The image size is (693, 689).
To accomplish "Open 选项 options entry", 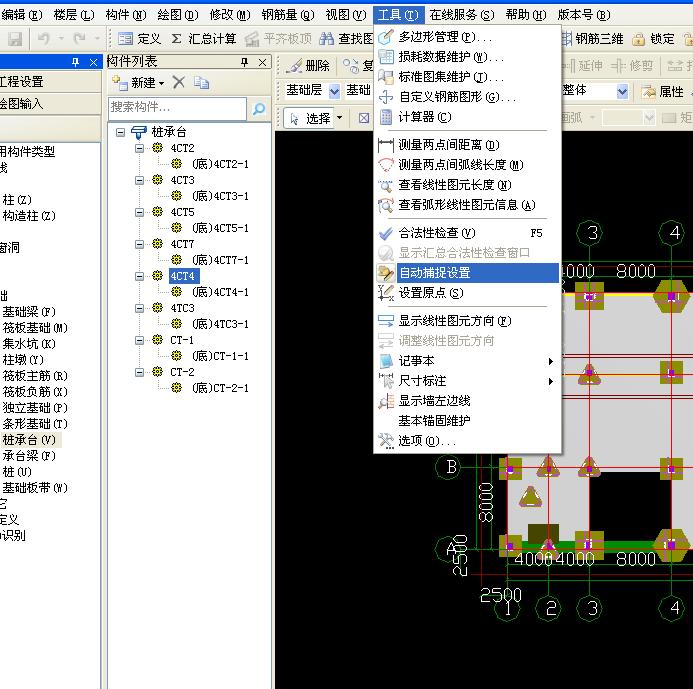I will (467, 441).
